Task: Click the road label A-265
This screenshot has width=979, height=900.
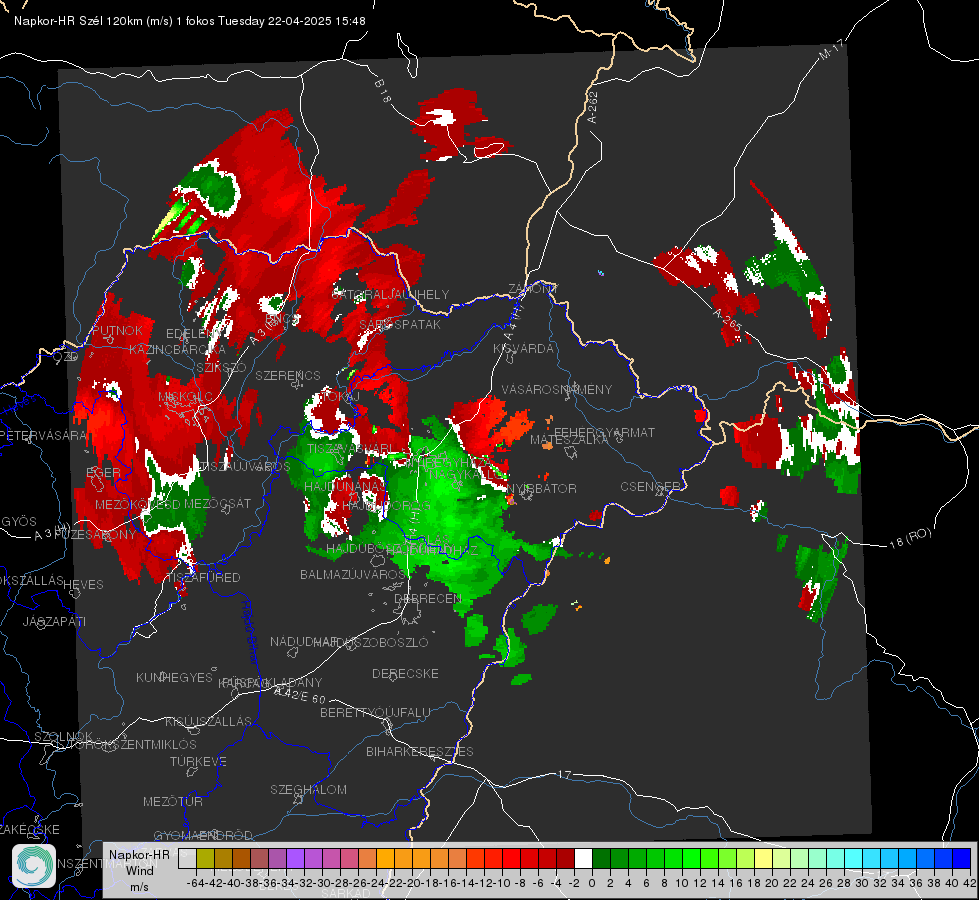Action: point(727,320)
